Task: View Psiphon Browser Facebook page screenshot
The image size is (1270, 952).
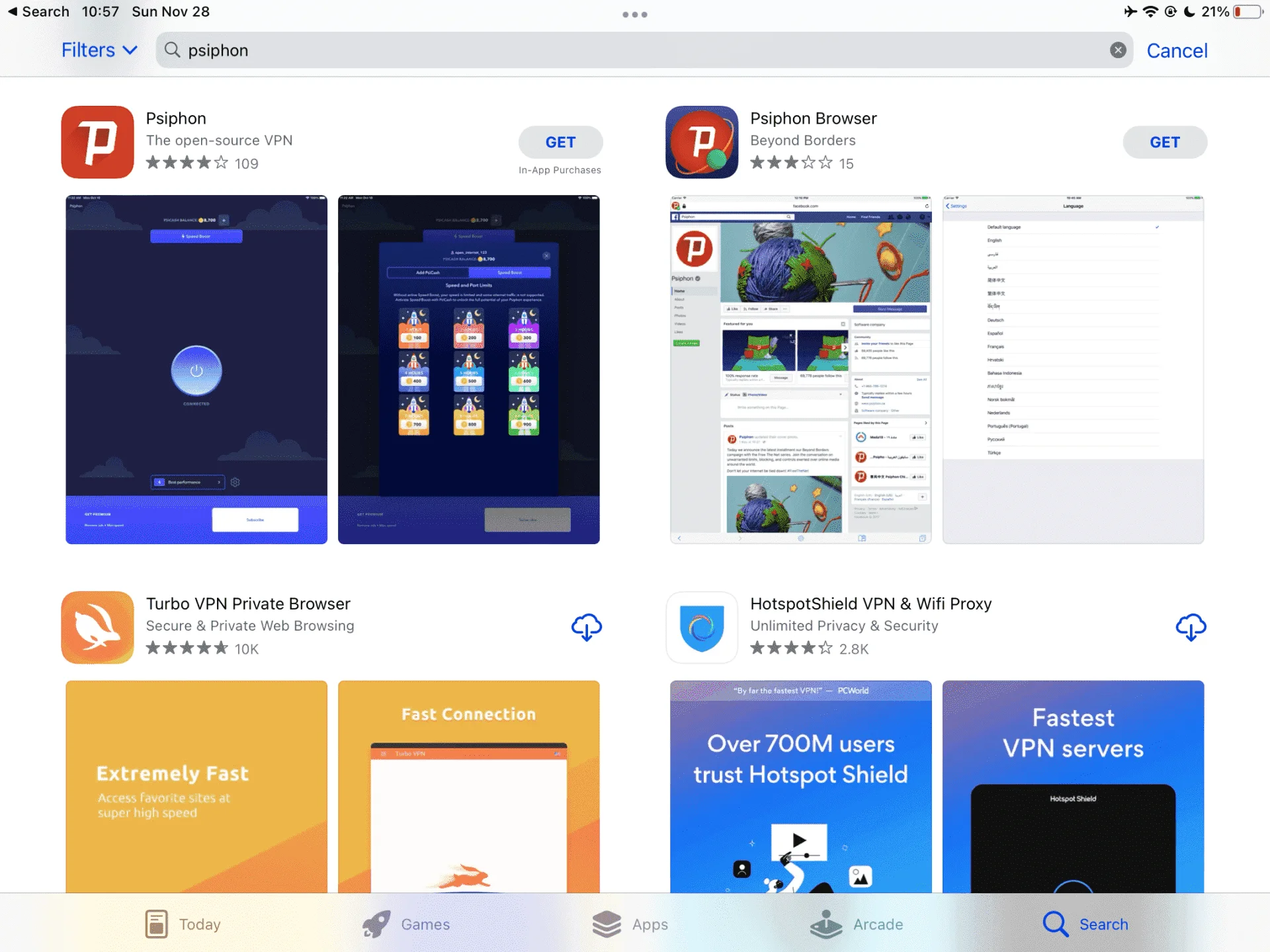Action: (x=801, y=370)
